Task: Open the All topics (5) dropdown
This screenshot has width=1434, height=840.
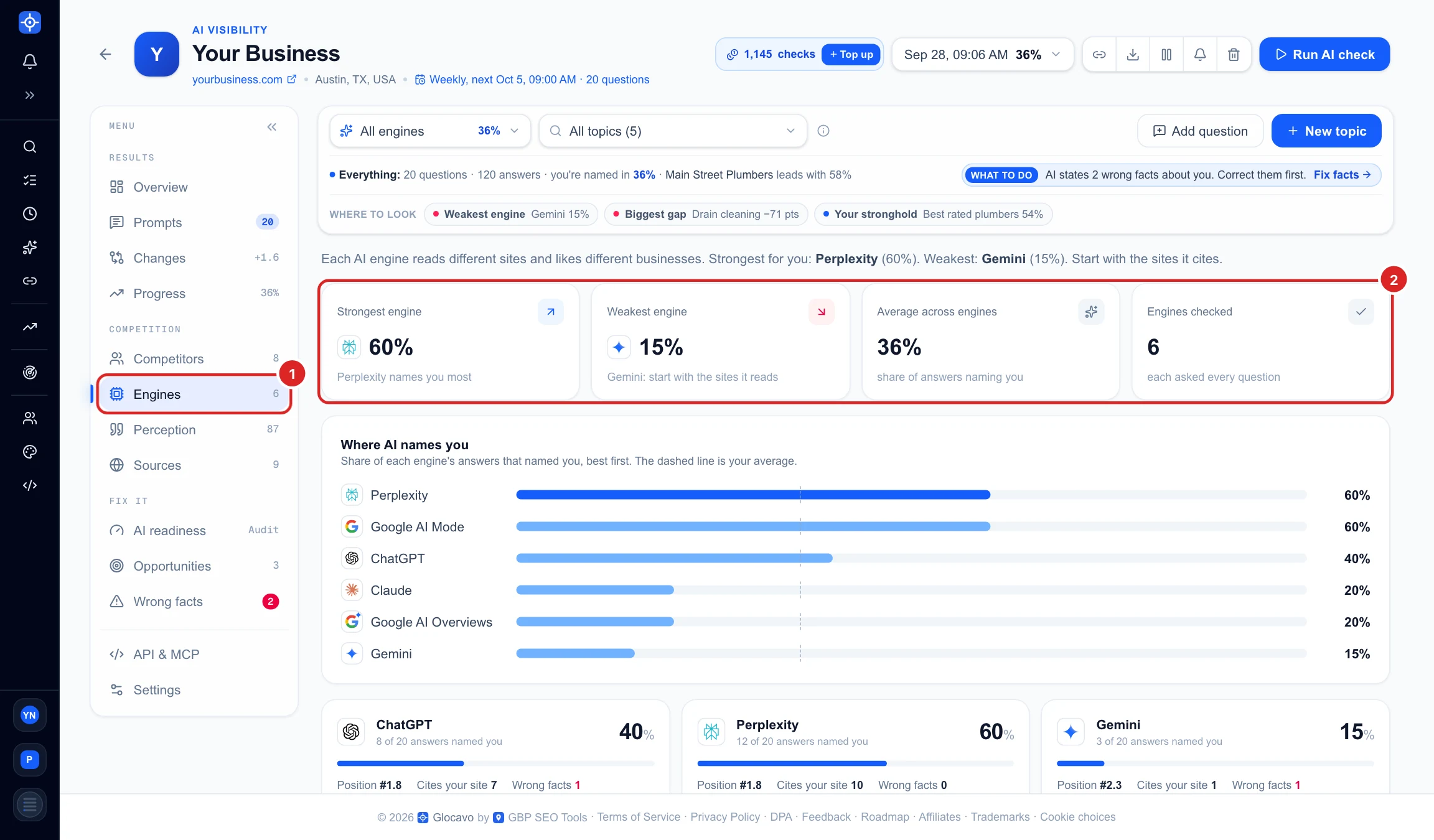Action: (673, 131)
